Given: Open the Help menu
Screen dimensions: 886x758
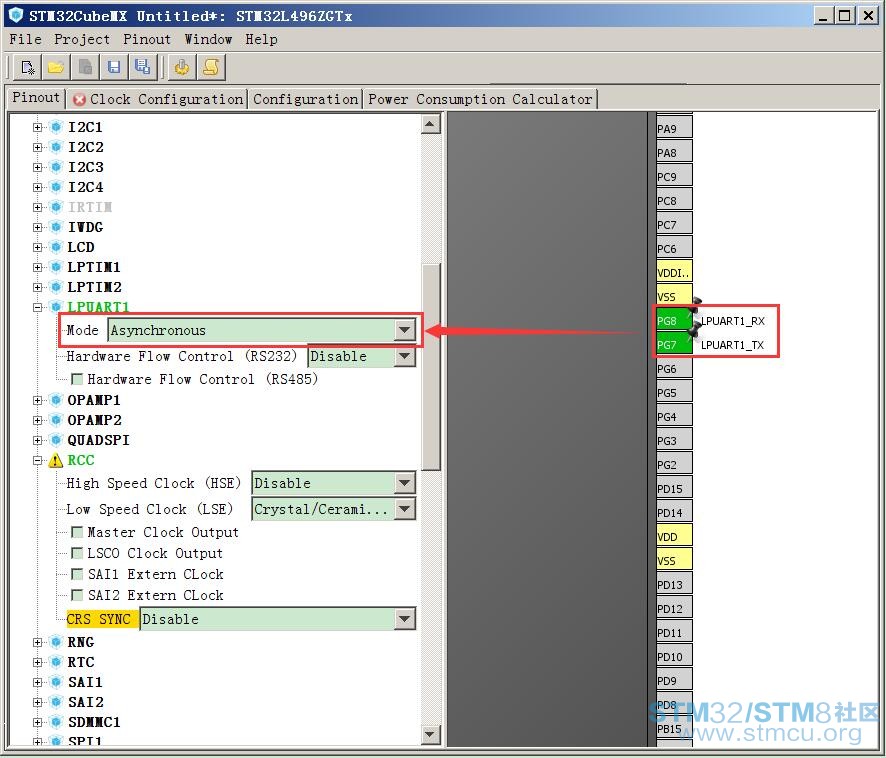Looking at the screenshot, I should (261, 39).
